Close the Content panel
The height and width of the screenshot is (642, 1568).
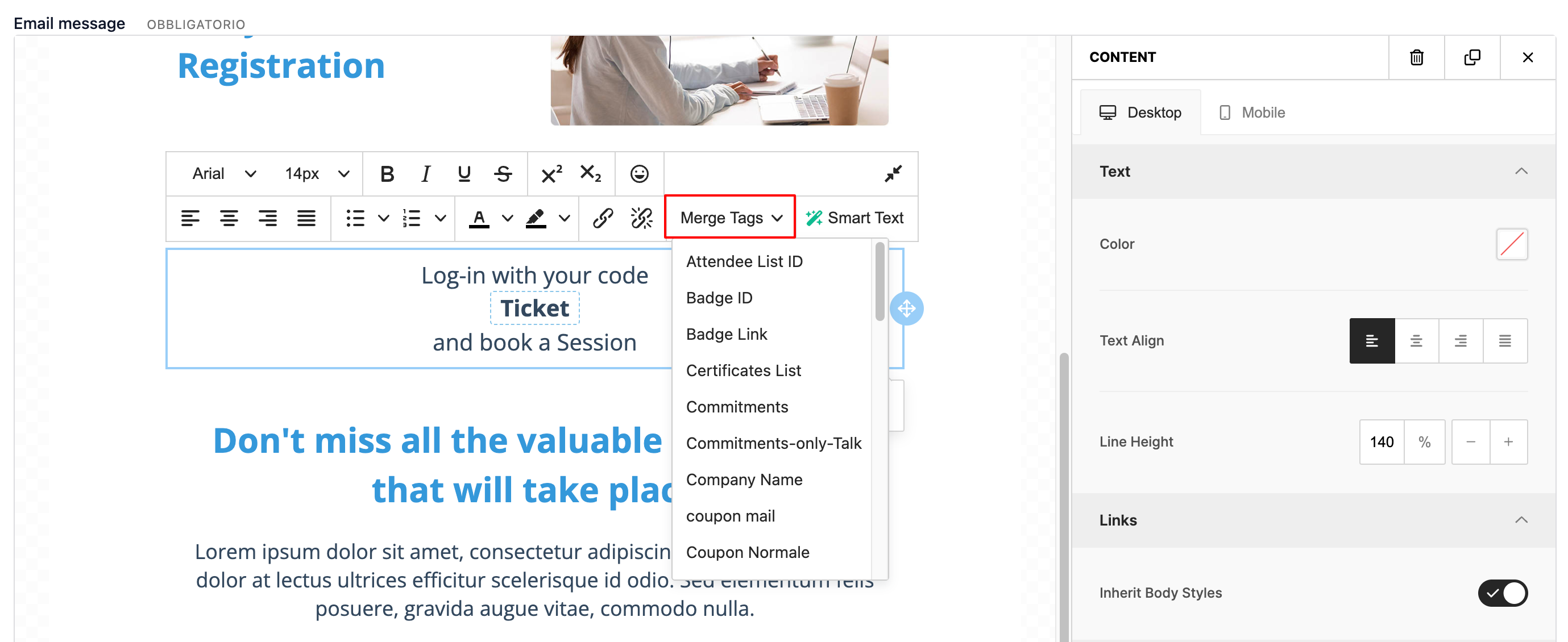tap(1527, 57)
